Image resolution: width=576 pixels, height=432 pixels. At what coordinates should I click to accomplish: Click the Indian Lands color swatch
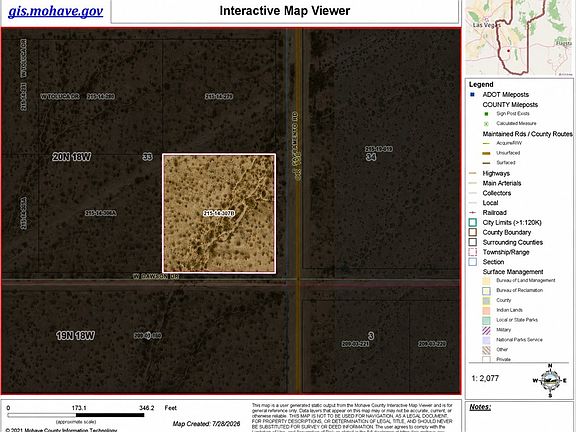point(486,310)
